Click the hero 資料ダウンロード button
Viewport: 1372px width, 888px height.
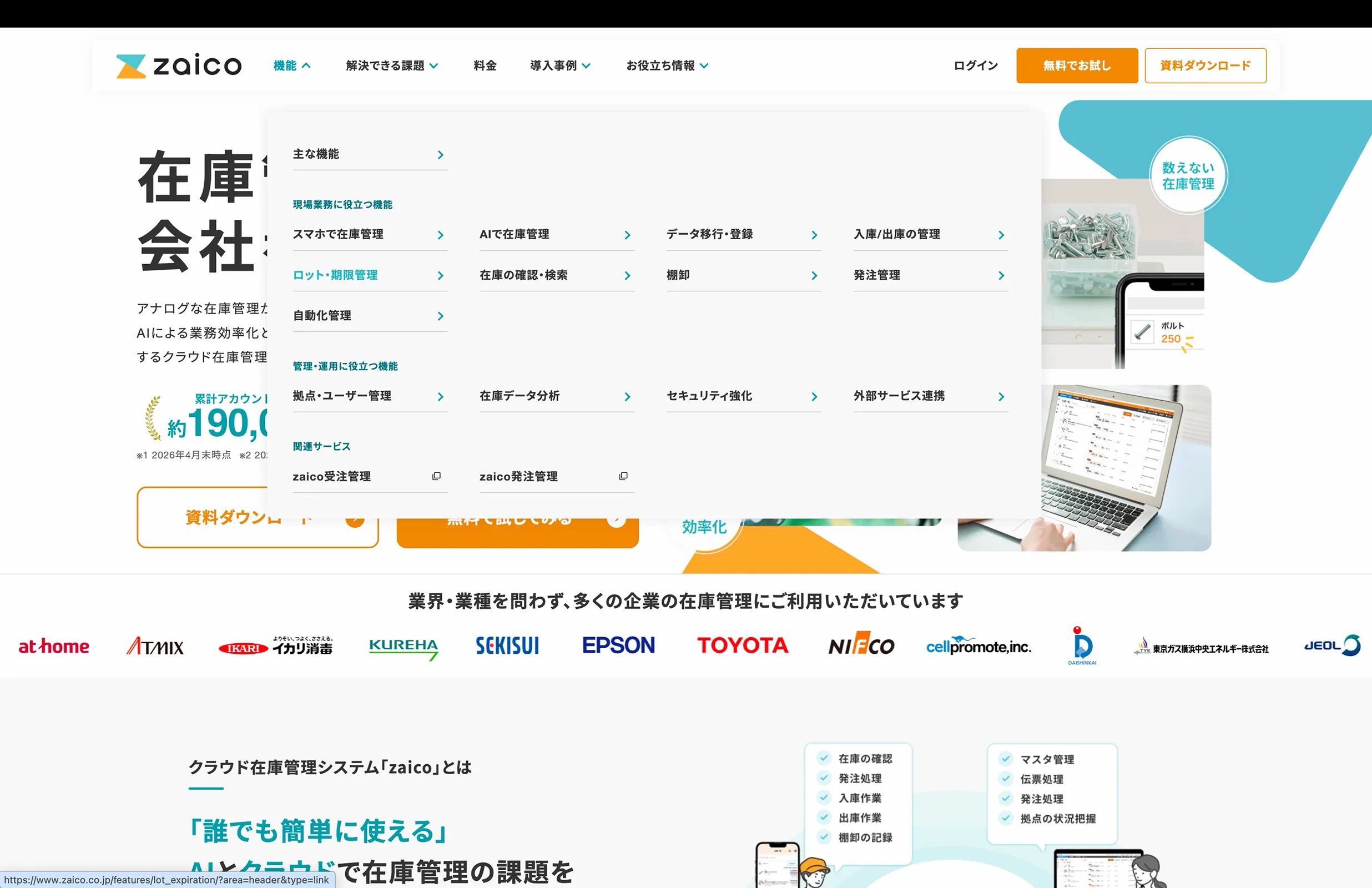click(x=258, y=518)
